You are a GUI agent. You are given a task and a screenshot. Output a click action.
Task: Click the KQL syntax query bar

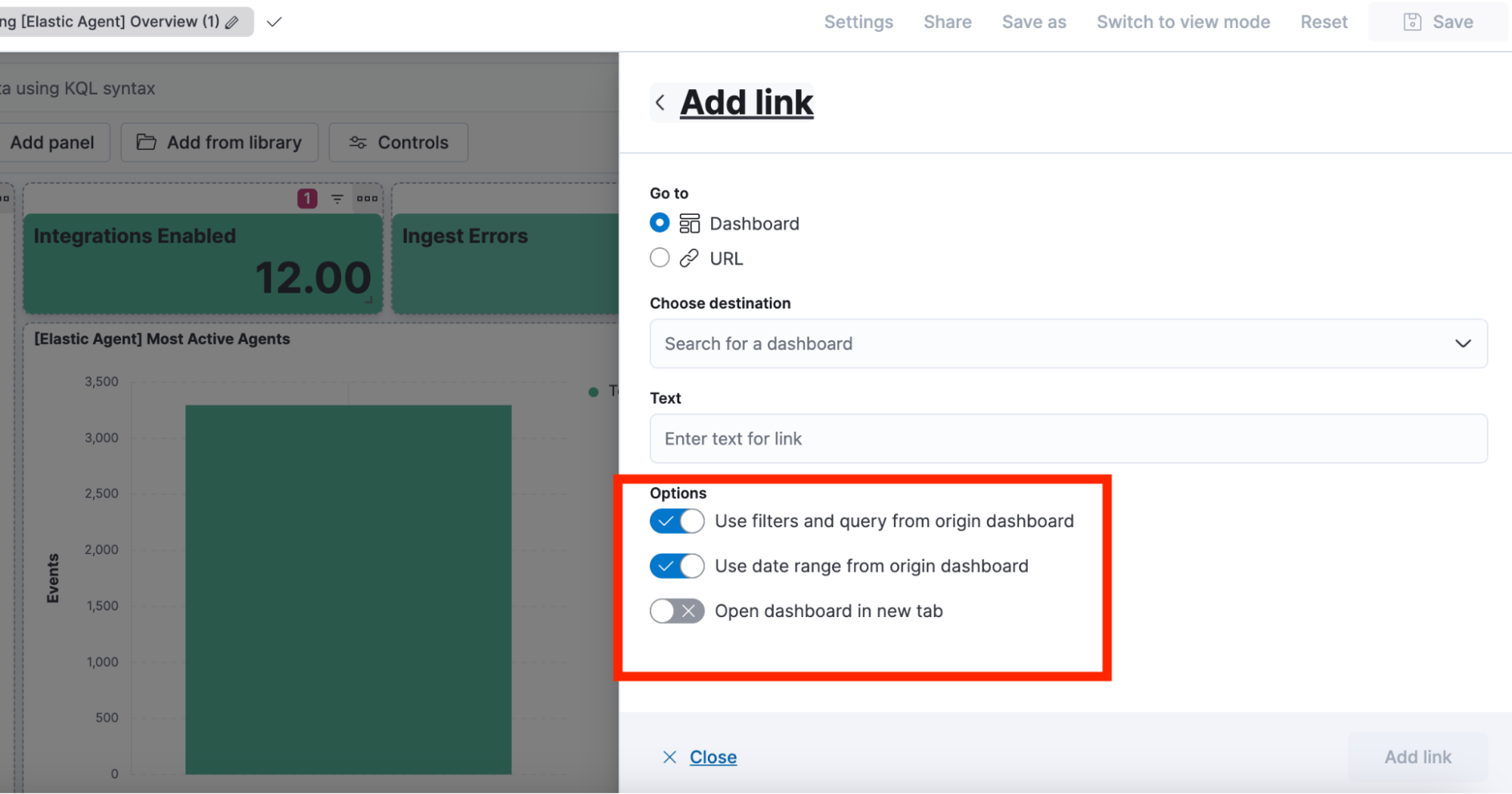click(x=309, y=88)
